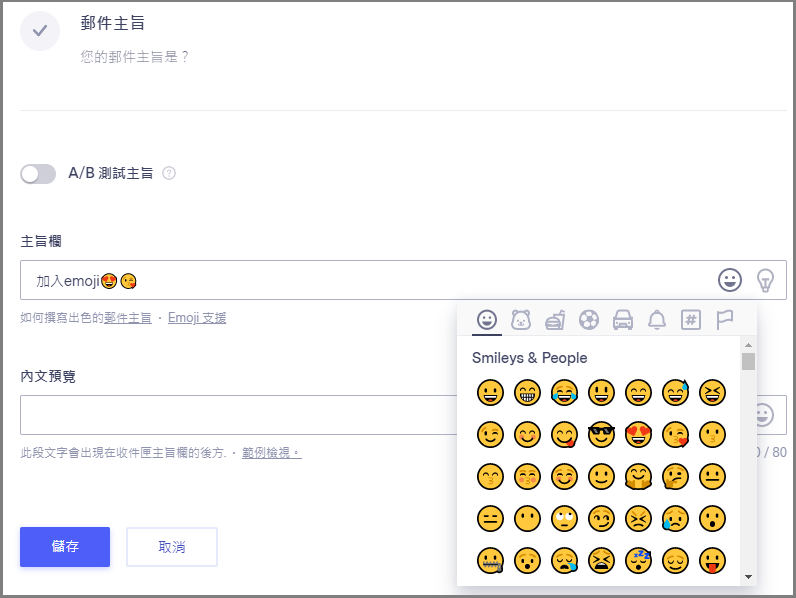Select the bell Objects emoji category

tap(657, 320)
